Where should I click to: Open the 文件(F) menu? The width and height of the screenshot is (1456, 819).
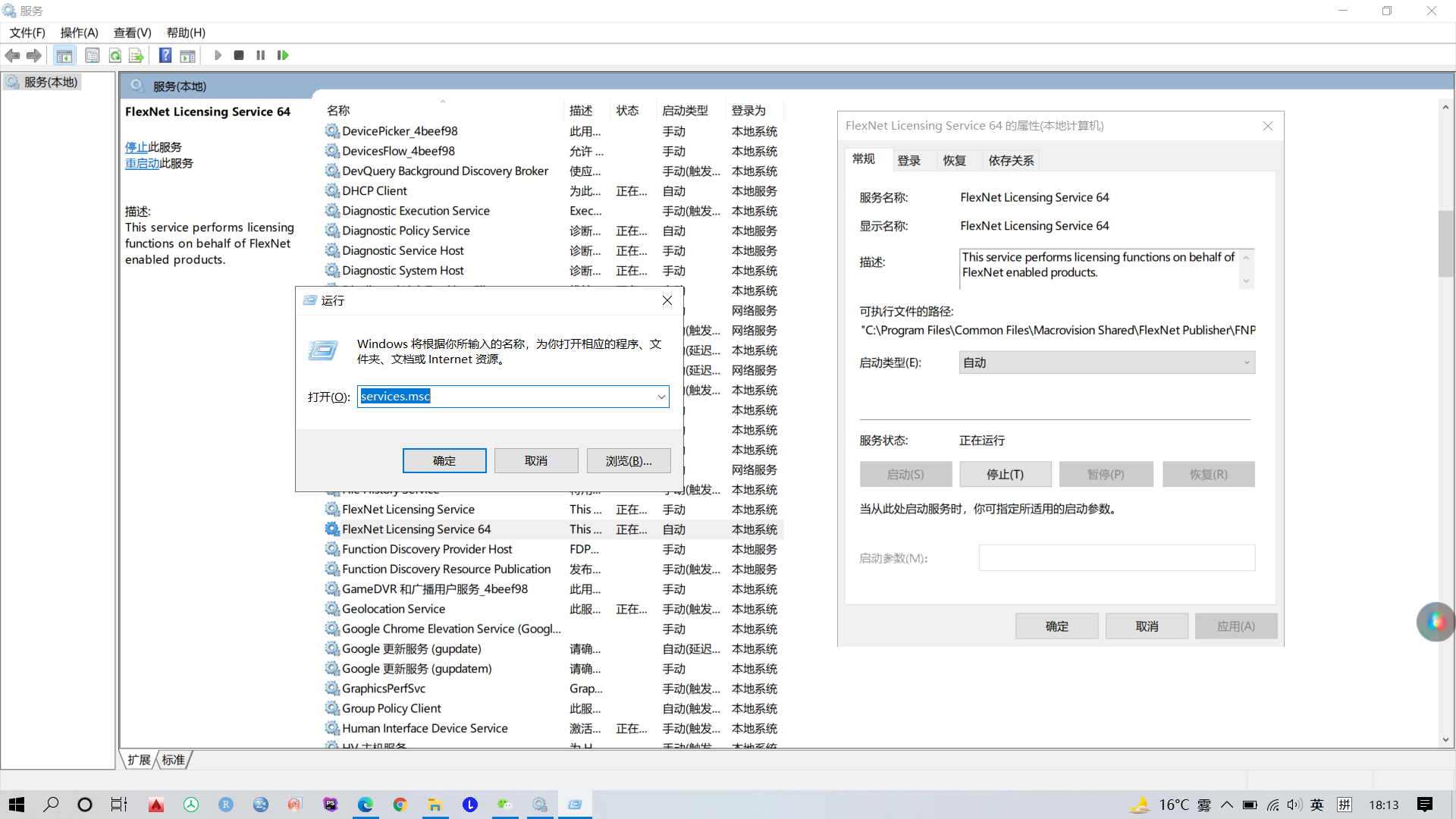point(27,33)
